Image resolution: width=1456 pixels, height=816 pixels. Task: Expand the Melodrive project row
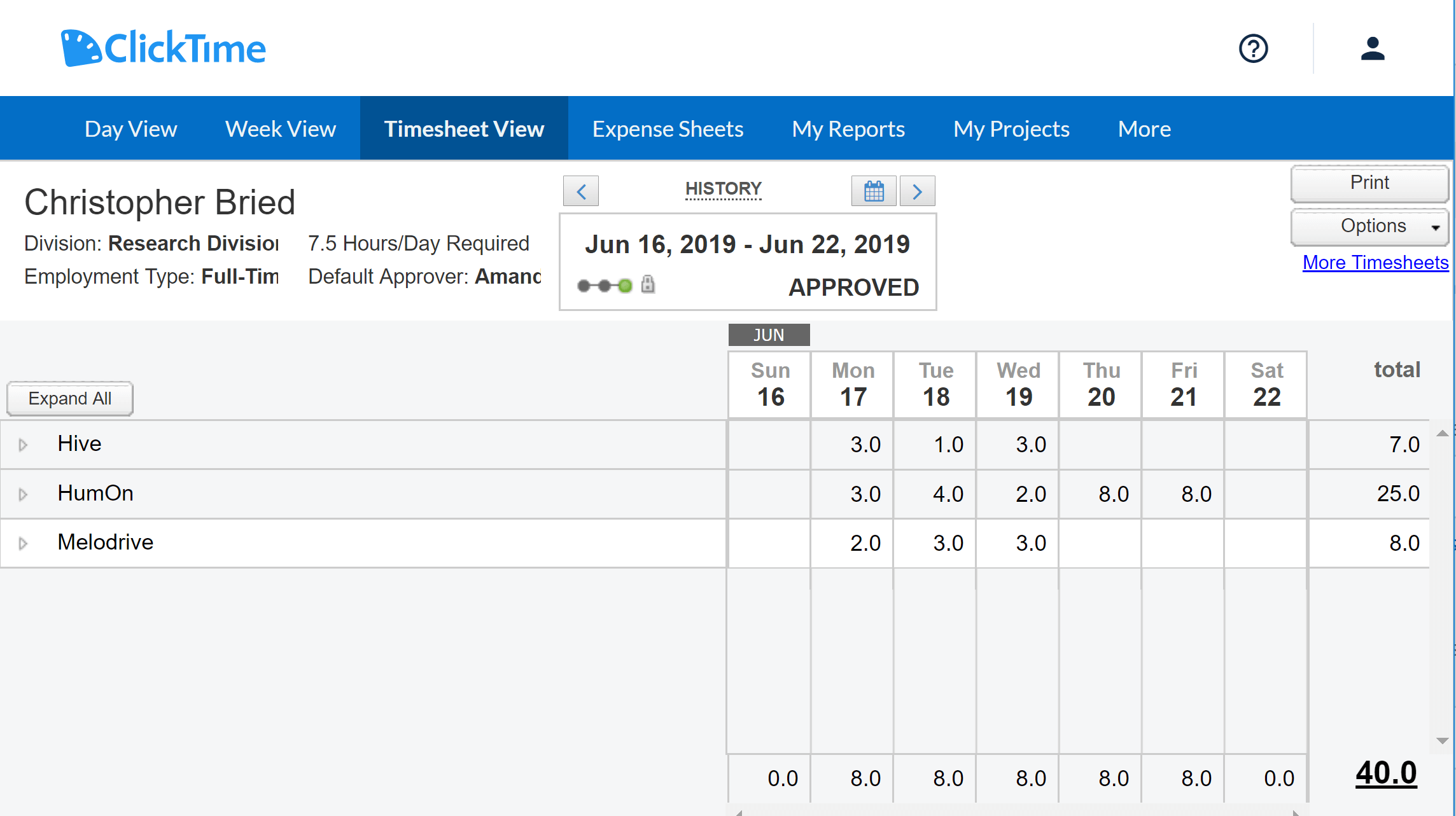point(24,543)
